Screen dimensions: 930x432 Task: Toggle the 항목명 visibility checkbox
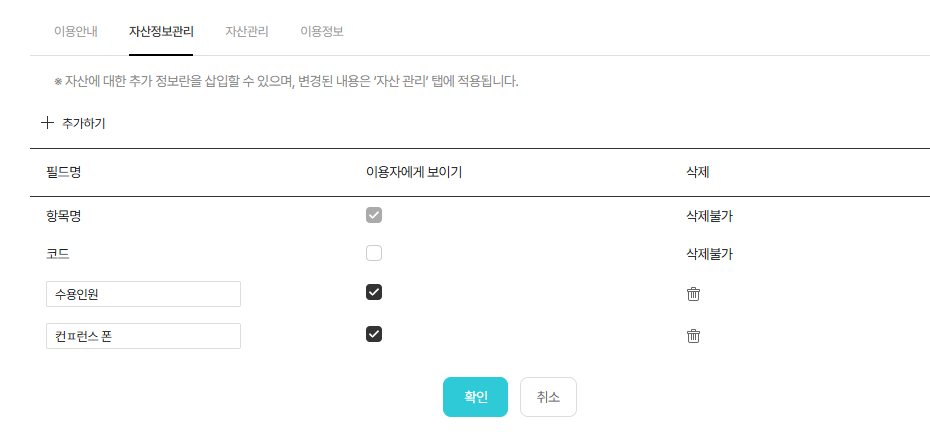pos(374,215)
